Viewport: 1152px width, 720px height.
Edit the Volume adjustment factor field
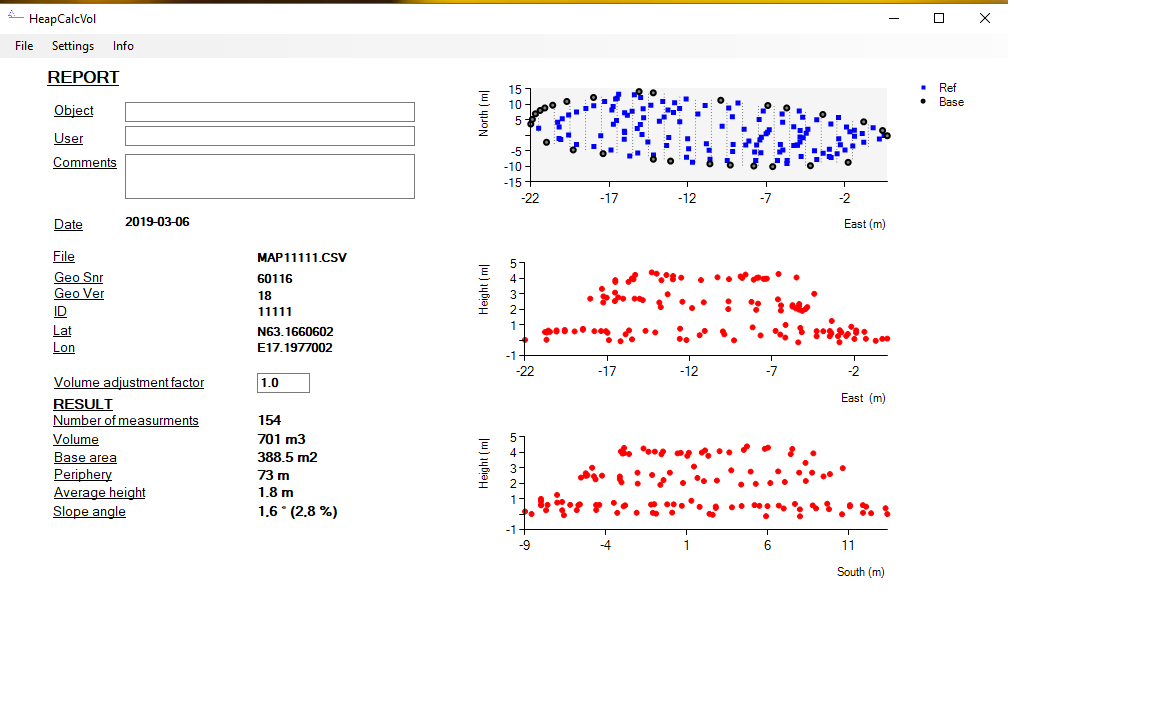[283, 383]
